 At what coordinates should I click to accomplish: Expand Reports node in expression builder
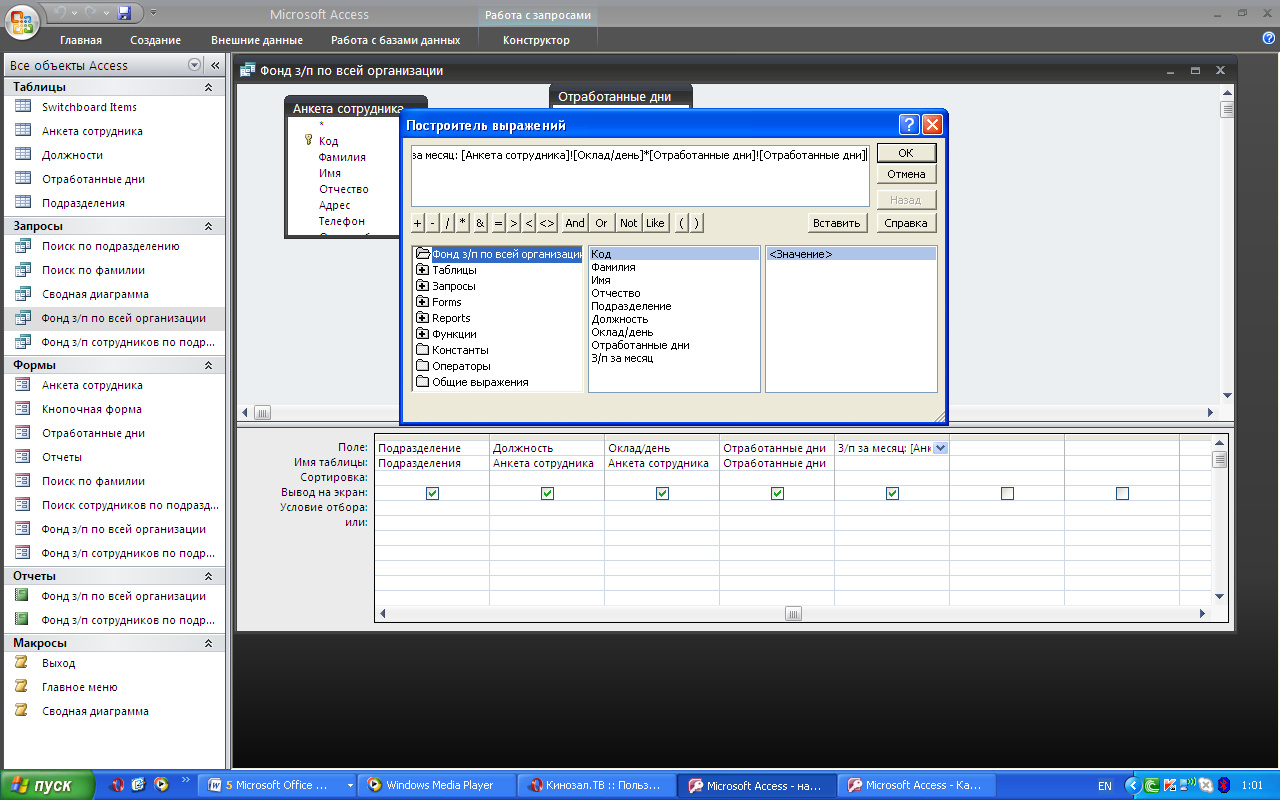(422, 318)
